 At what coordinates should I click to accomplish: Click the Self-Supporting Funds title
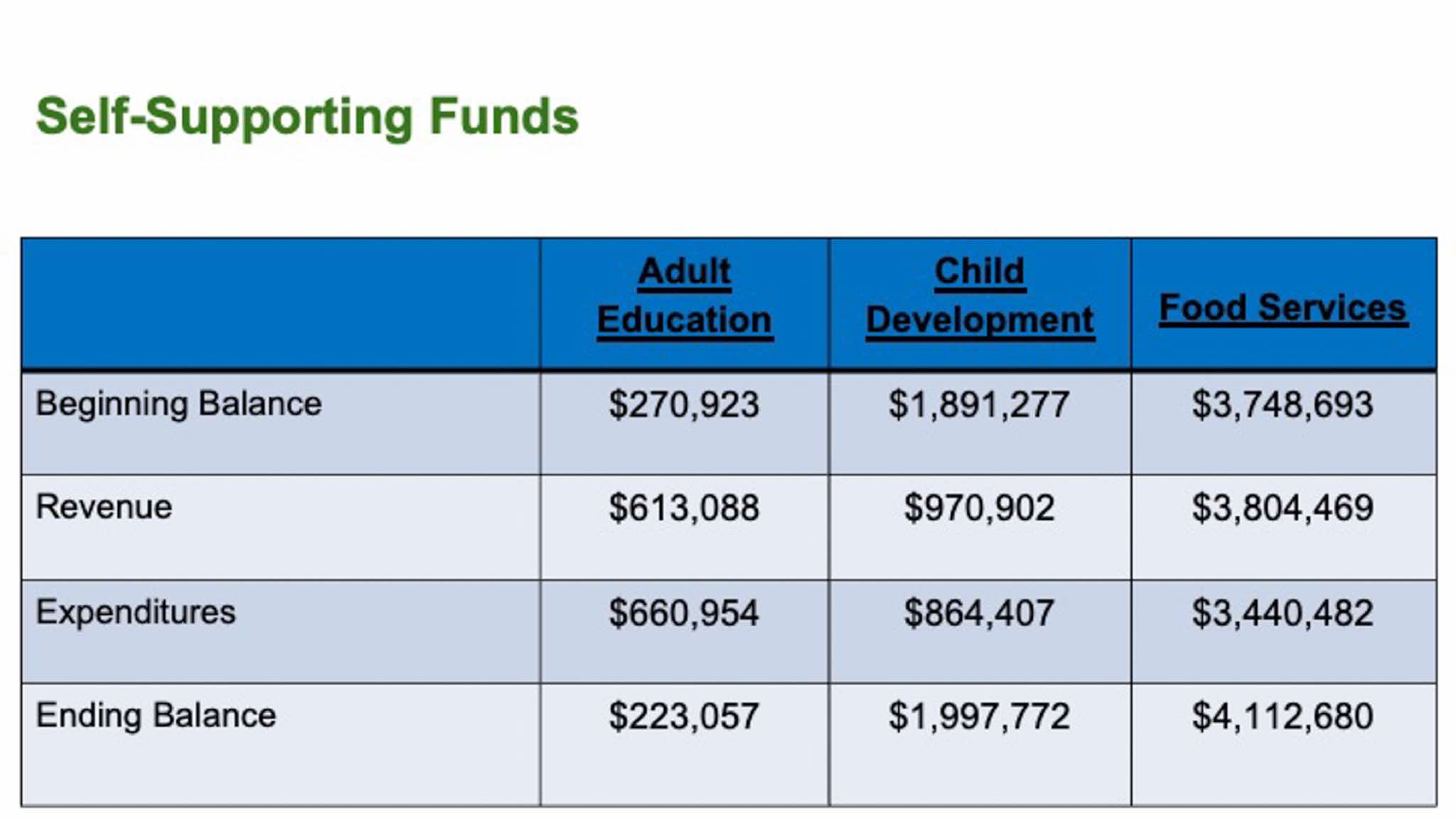click(307, 117)
